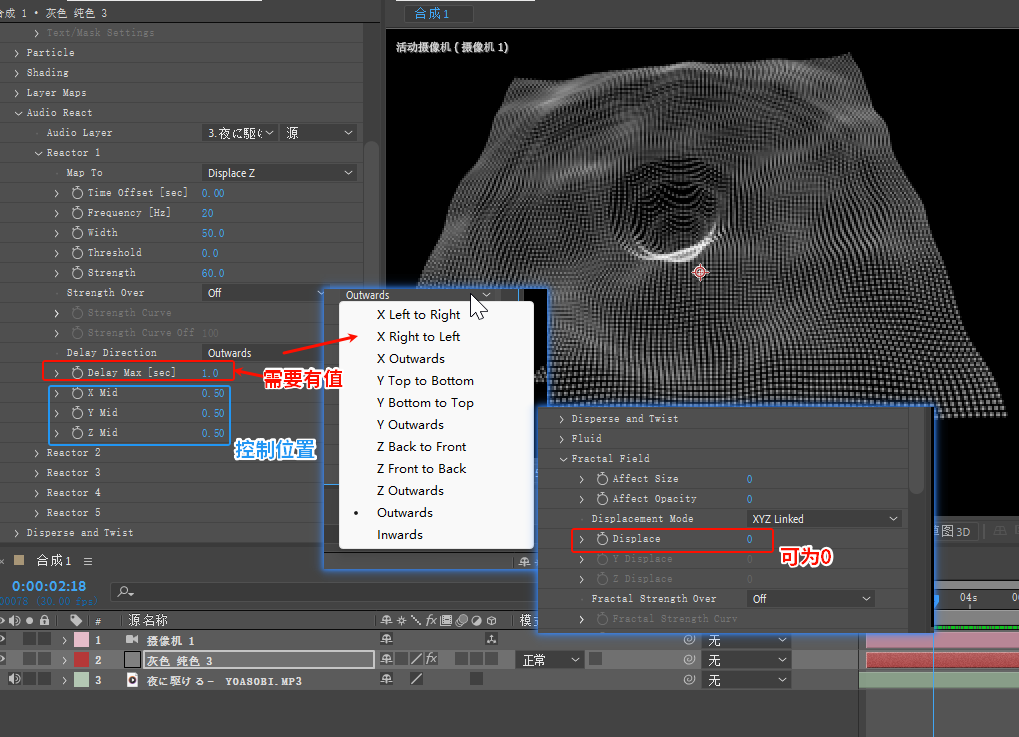
Task: Click the pink label swatch of layer 1
Action: [x=81, y=640]
